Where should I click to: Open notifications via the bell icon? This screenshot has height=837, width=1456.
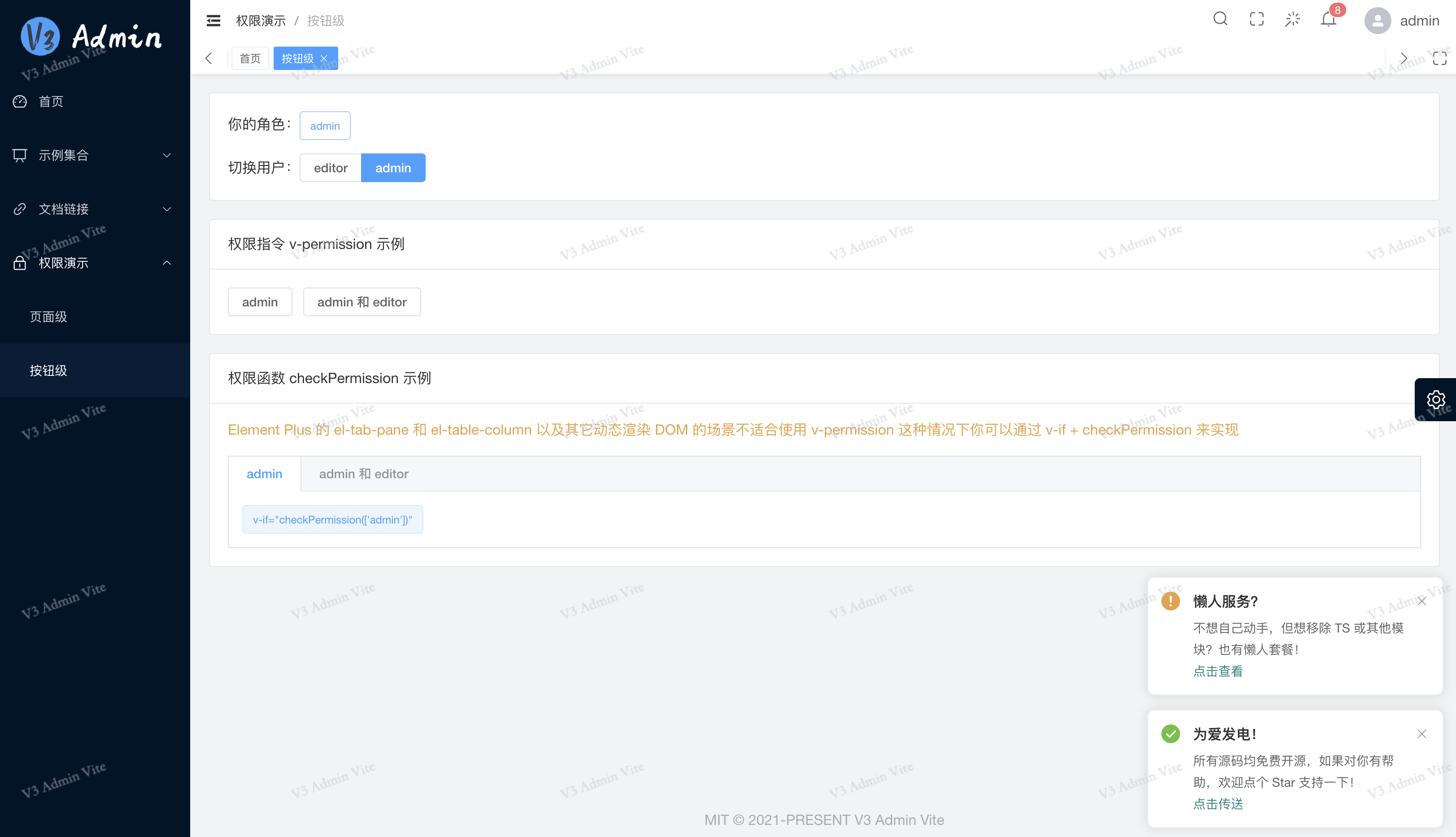(1329, 20)
